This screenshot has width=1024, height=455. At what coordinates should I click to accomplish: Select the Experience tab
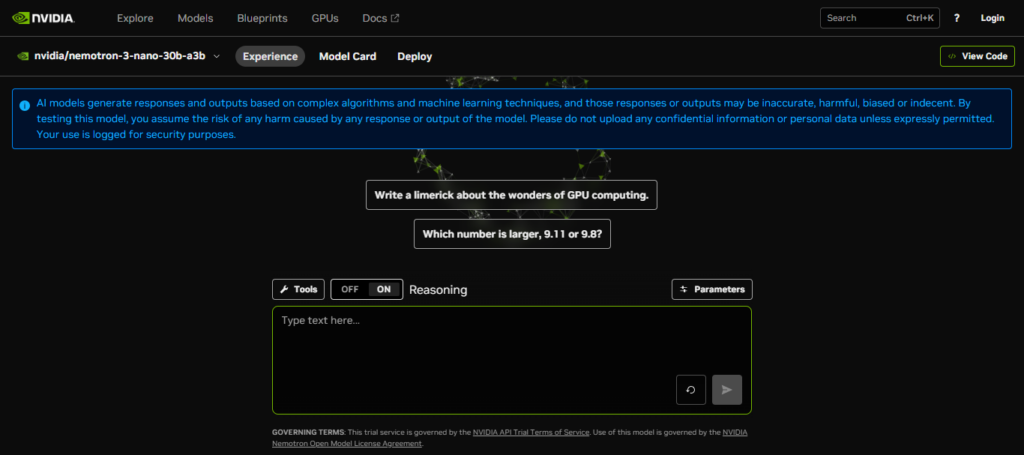click(x=270, y=56)
